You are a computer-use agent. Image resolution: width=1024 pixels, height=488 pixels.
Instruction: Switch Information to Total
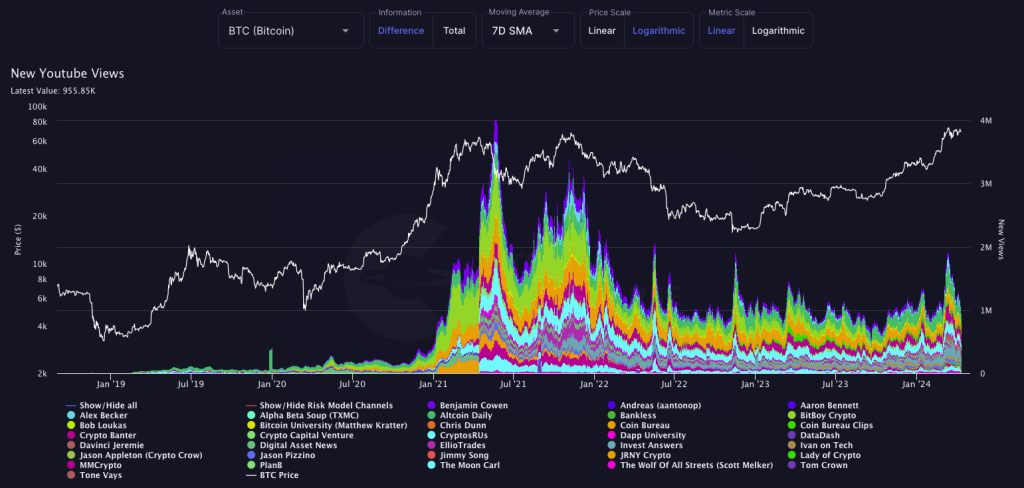454,31
